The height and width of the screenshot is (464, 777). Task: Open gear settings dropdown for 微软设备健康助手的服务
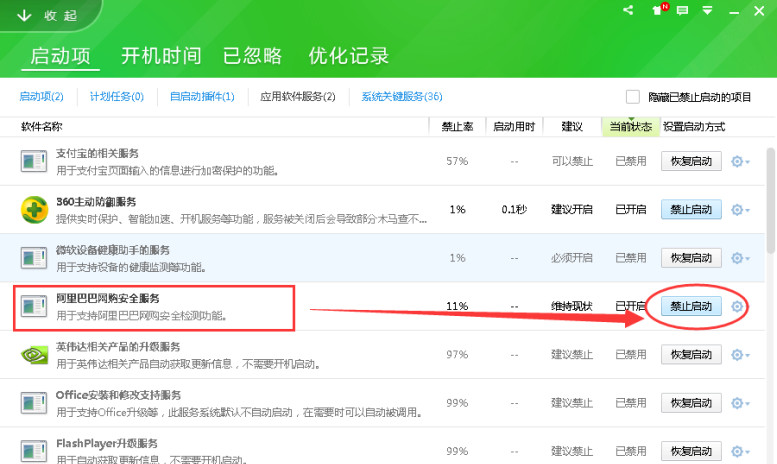tap(740, 258)
